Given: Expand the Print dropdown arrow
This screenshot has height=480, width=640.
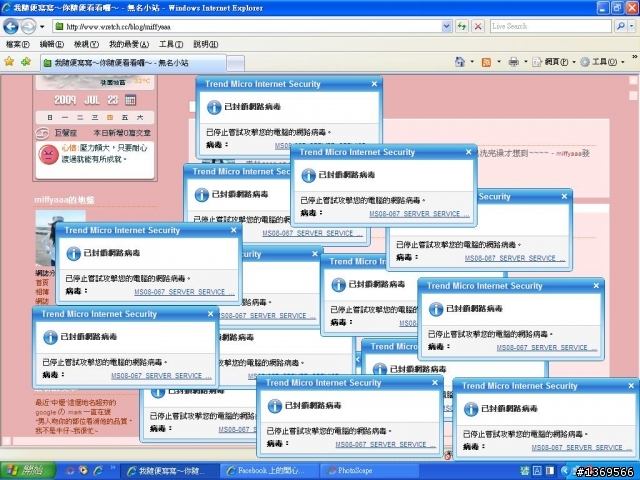Looking at the screenshot, I should pos(526,62).
